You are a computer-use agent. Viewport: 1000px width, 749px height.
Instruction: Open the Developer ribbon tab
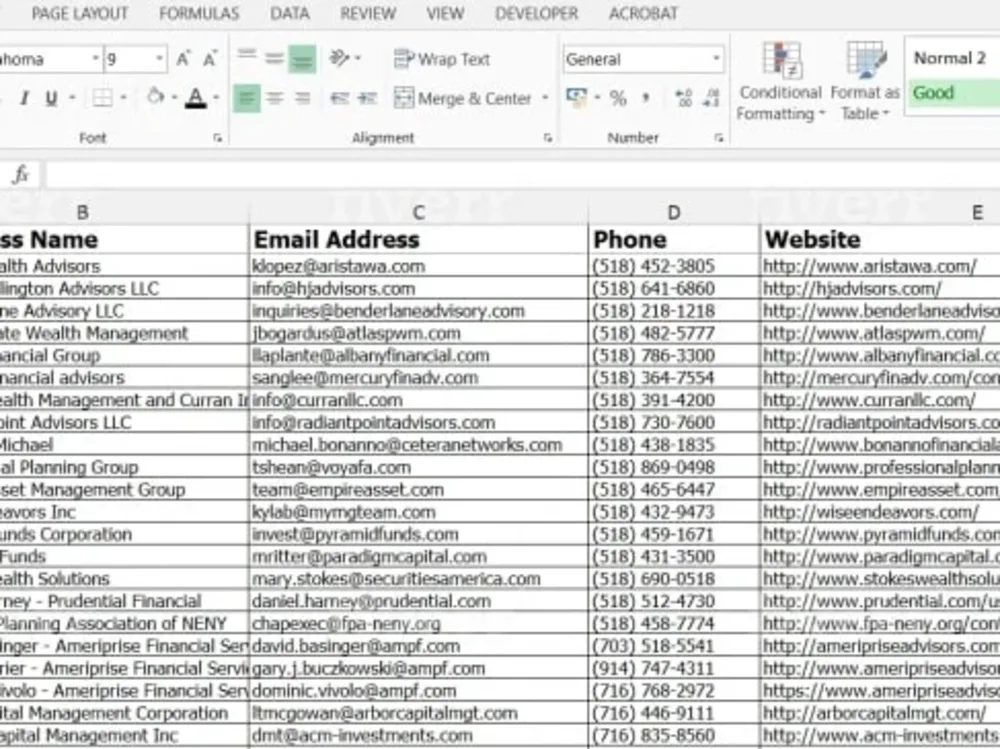[x=536, y=14]
